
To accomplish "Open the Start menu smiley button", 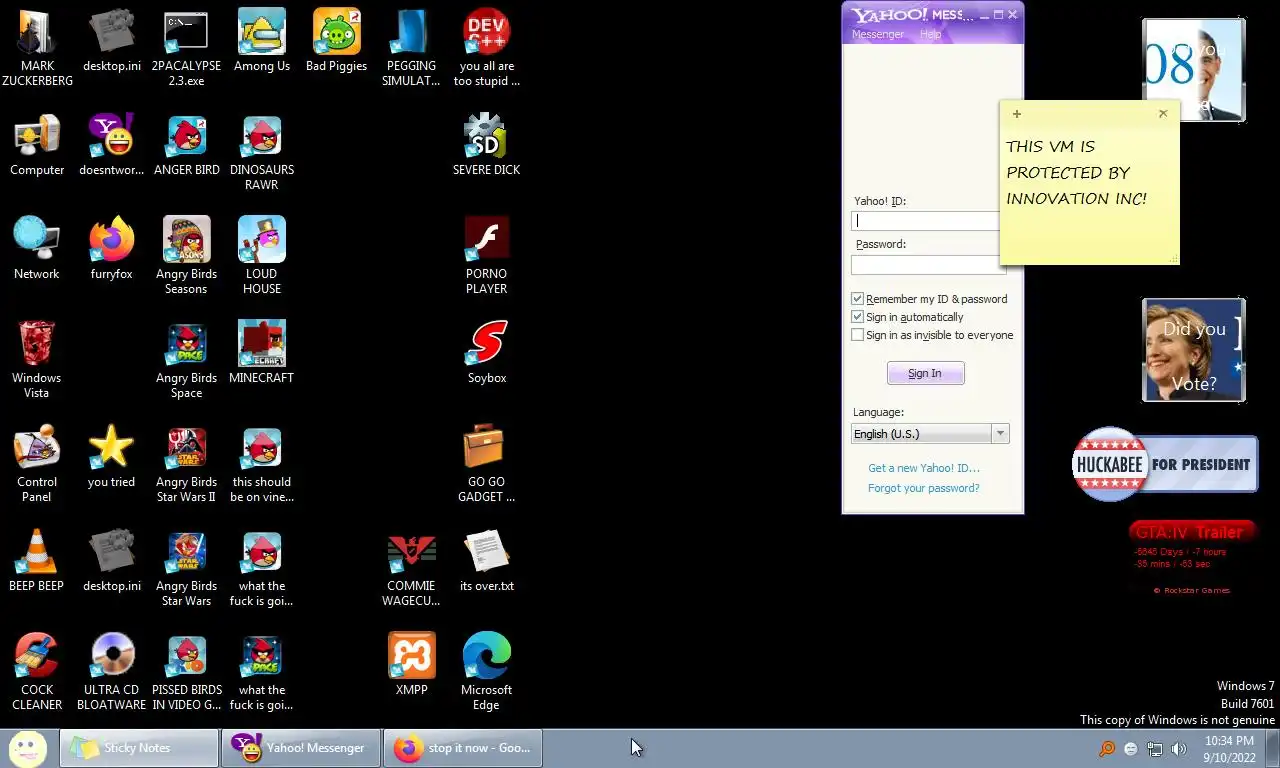I will (x=28, y=747).
